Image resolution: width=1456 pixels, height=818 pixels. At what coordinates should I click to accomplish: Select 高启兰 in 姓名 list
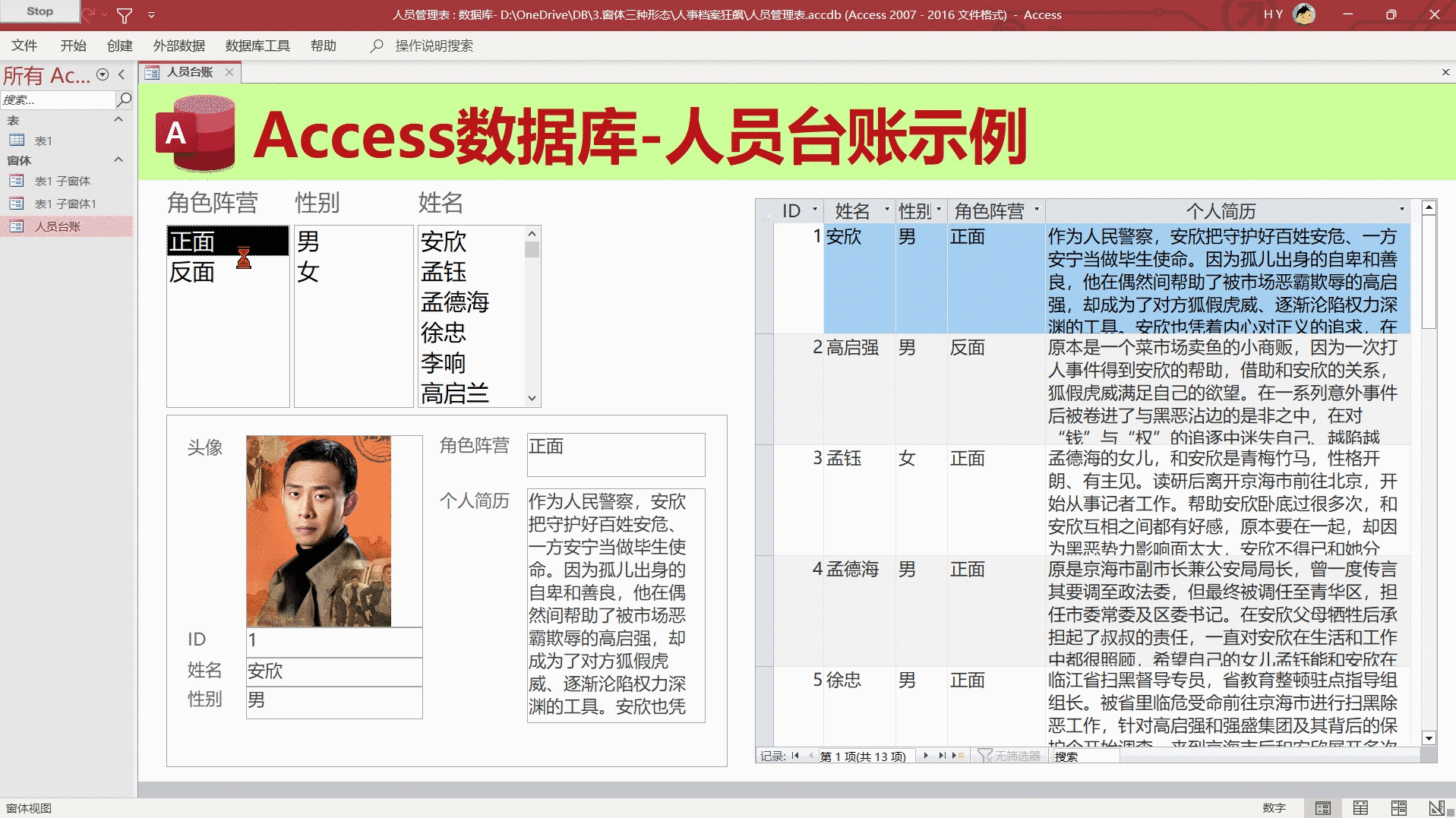coord(471,393)
